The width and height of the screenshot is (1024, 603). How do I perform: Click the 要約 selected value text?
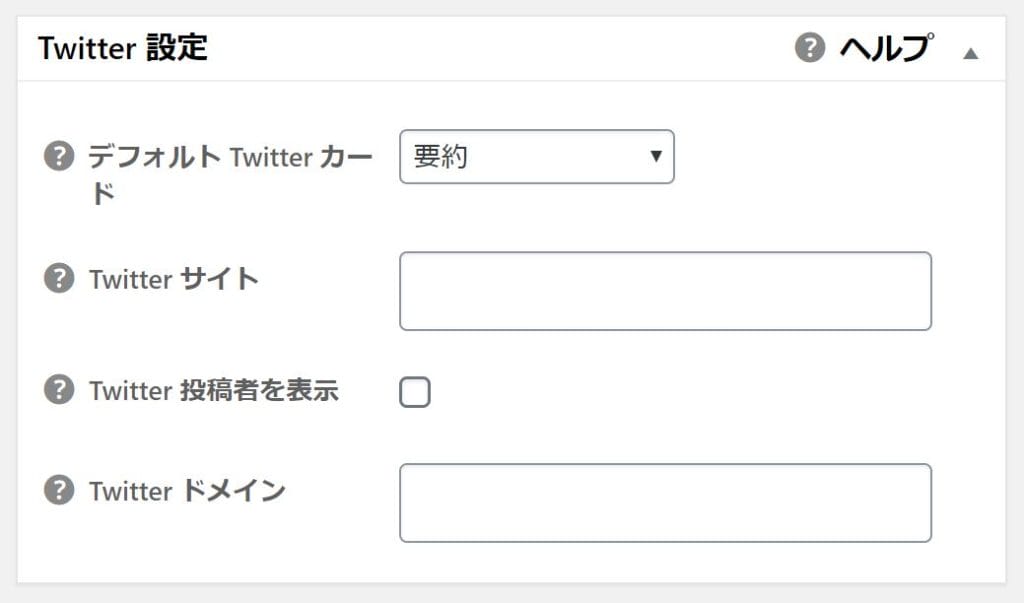tap(441, 157)
